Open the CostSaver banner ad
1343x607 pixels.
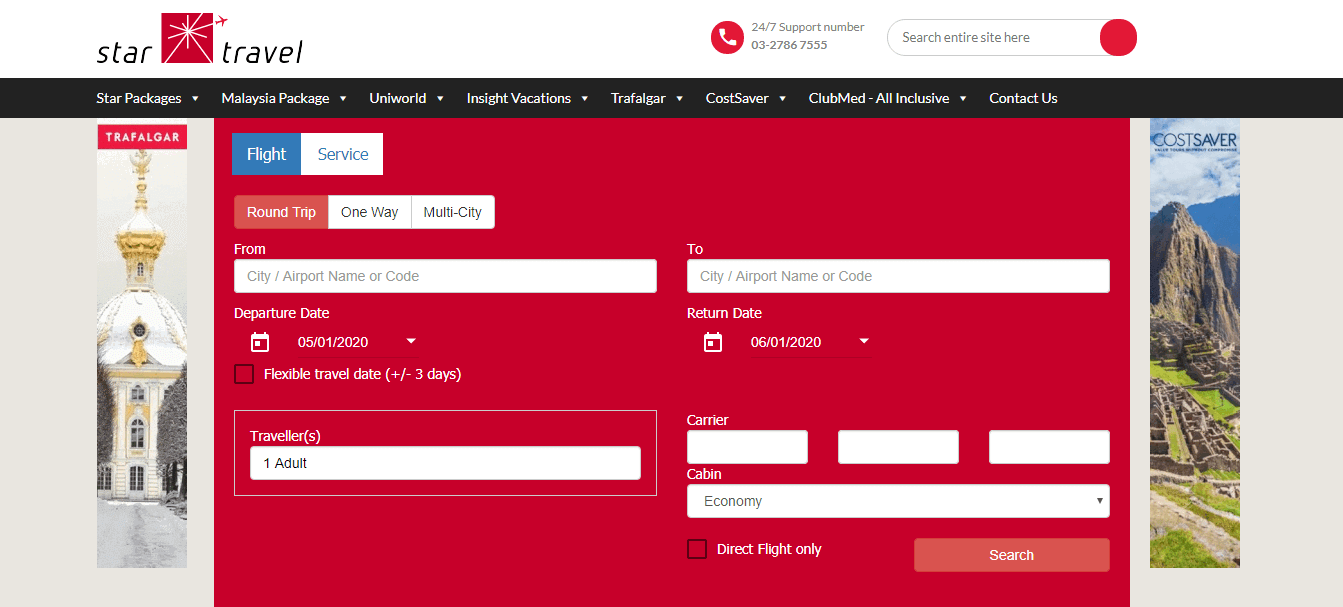pos(1195,343)
